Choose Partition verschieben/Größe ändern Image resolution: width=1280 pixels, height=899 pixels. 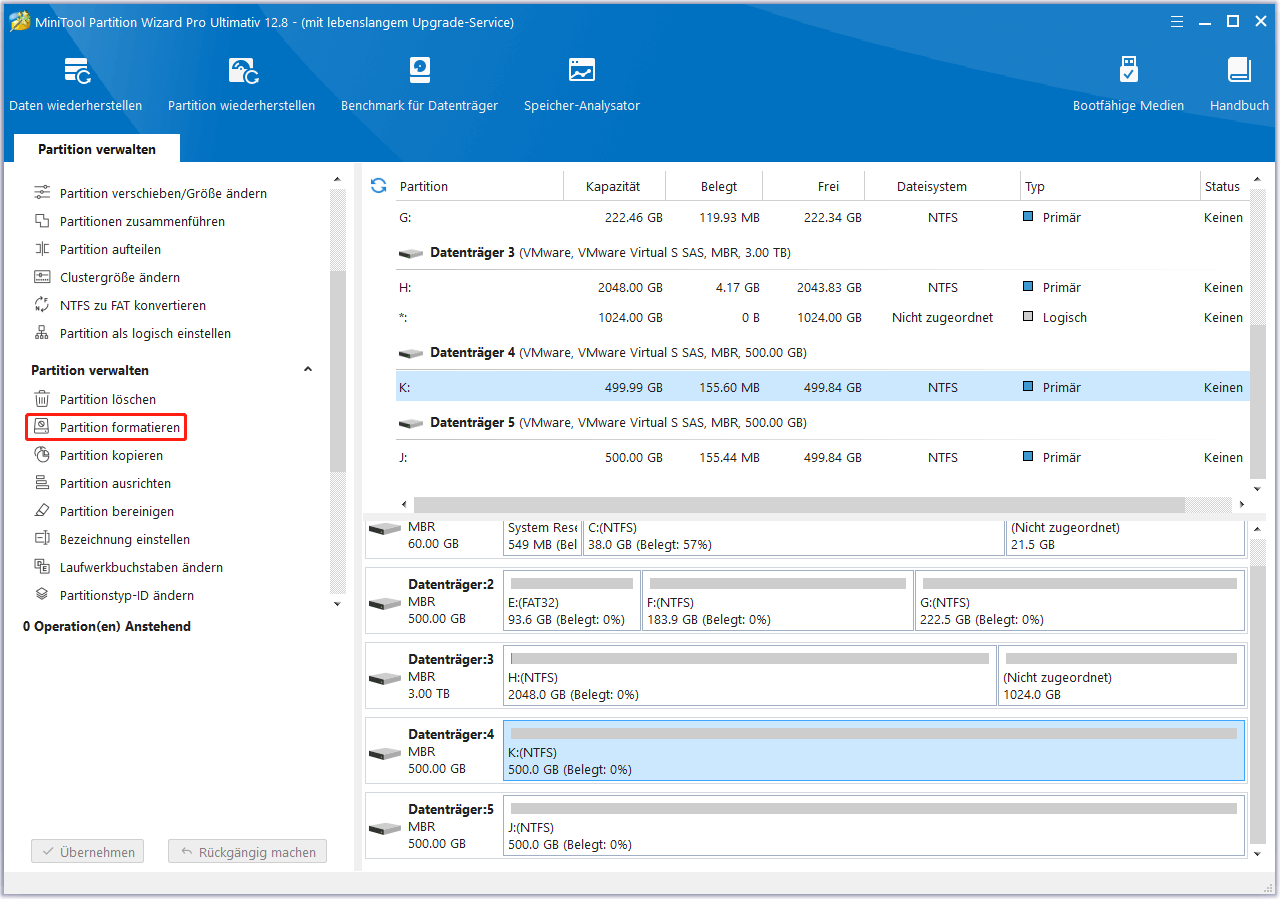coord(163,193)
